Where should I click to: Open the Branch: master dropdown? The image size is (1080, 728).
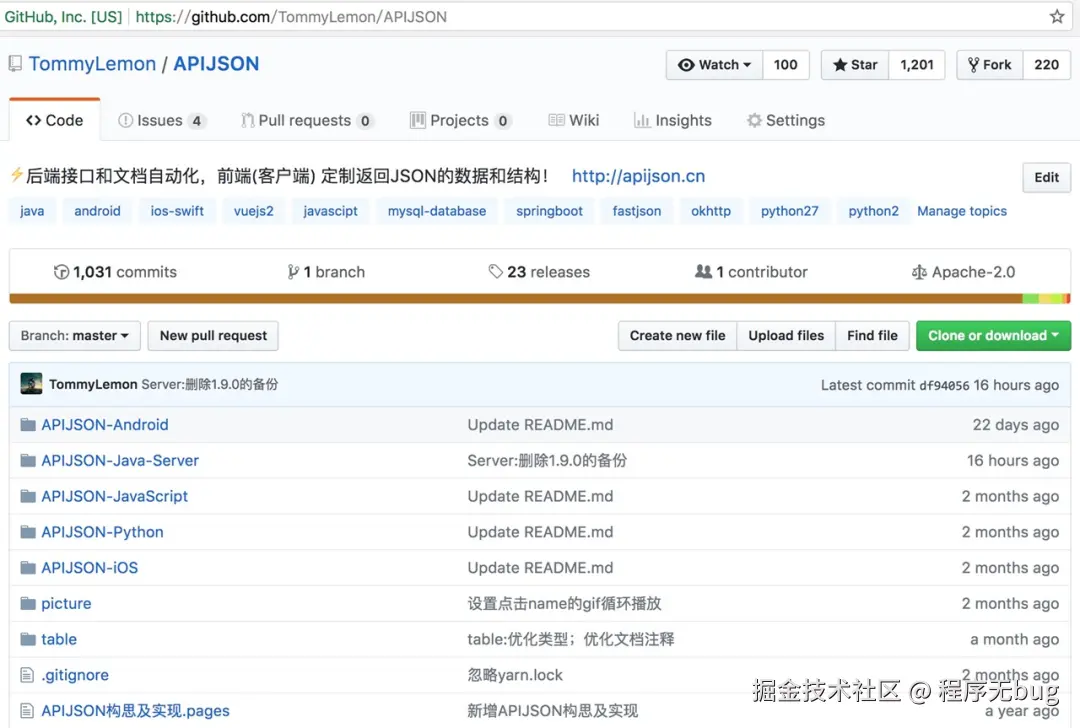click(74, 335)
